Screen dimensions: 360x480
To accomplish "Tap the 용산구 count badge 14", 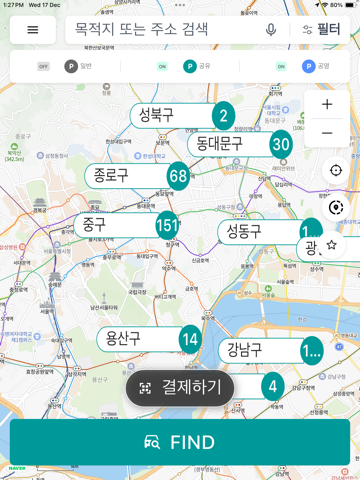I will pos(190,339).
